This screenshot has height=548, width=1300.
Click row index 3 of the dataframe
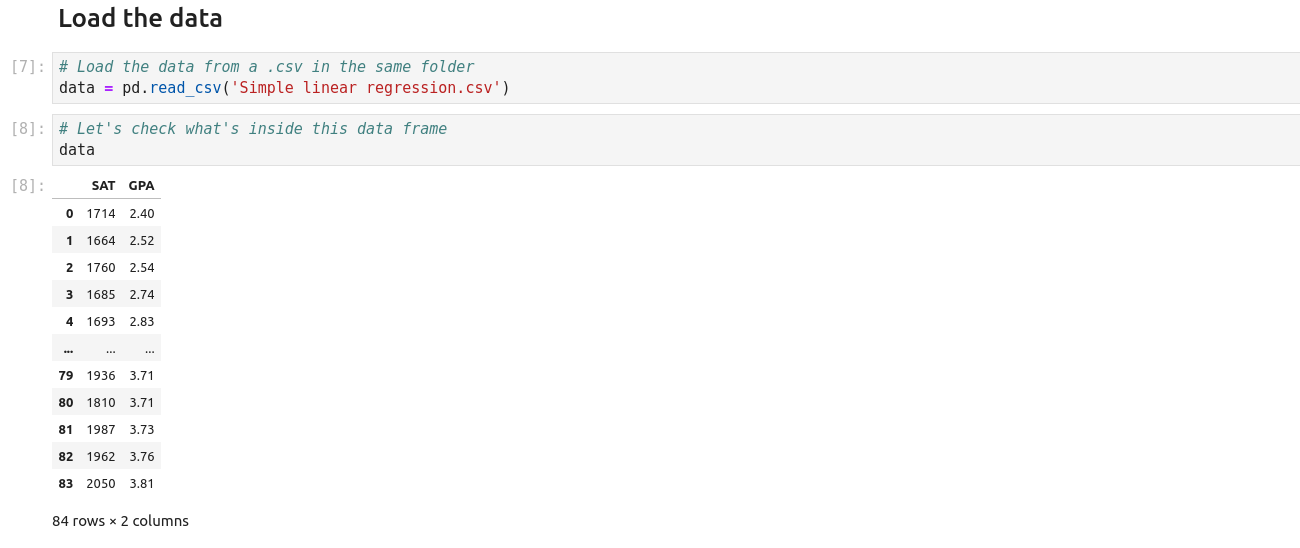tap(69, 295)
